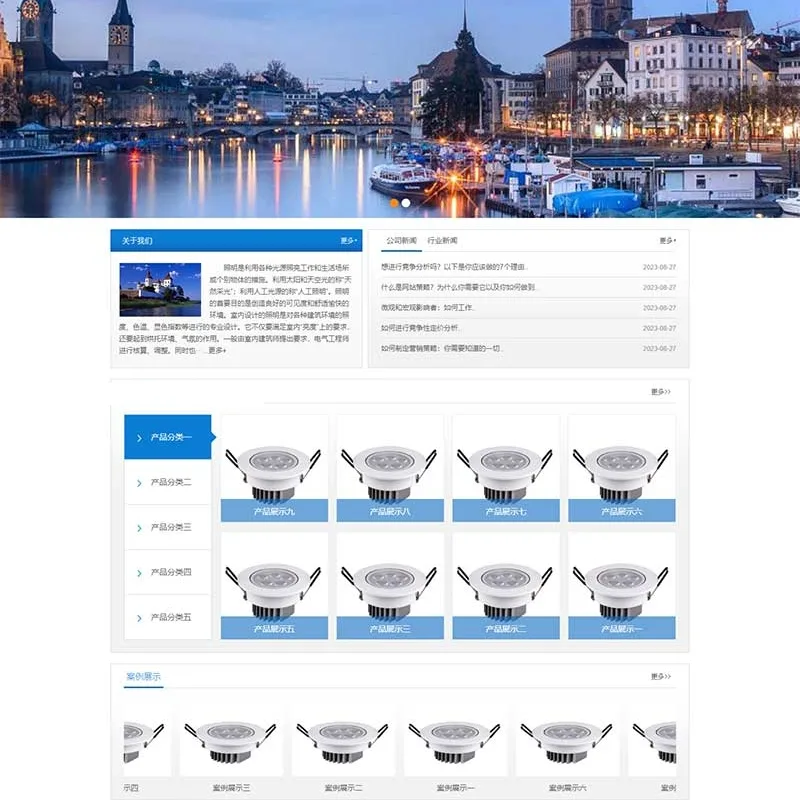The width and height of the screenshot is (800, 800).
Task: Open the 公司新闻 tab
Action: [401, 240]
